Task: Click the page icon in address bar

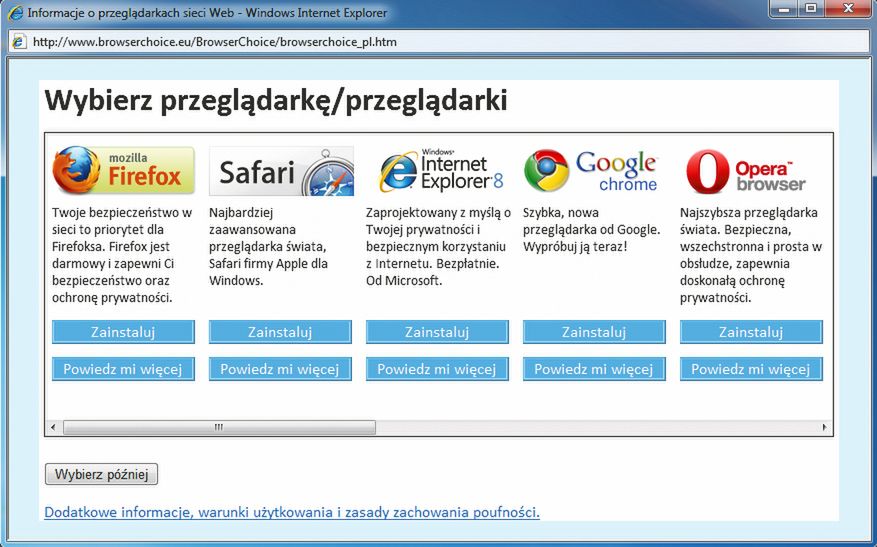Action: (19, 41)
